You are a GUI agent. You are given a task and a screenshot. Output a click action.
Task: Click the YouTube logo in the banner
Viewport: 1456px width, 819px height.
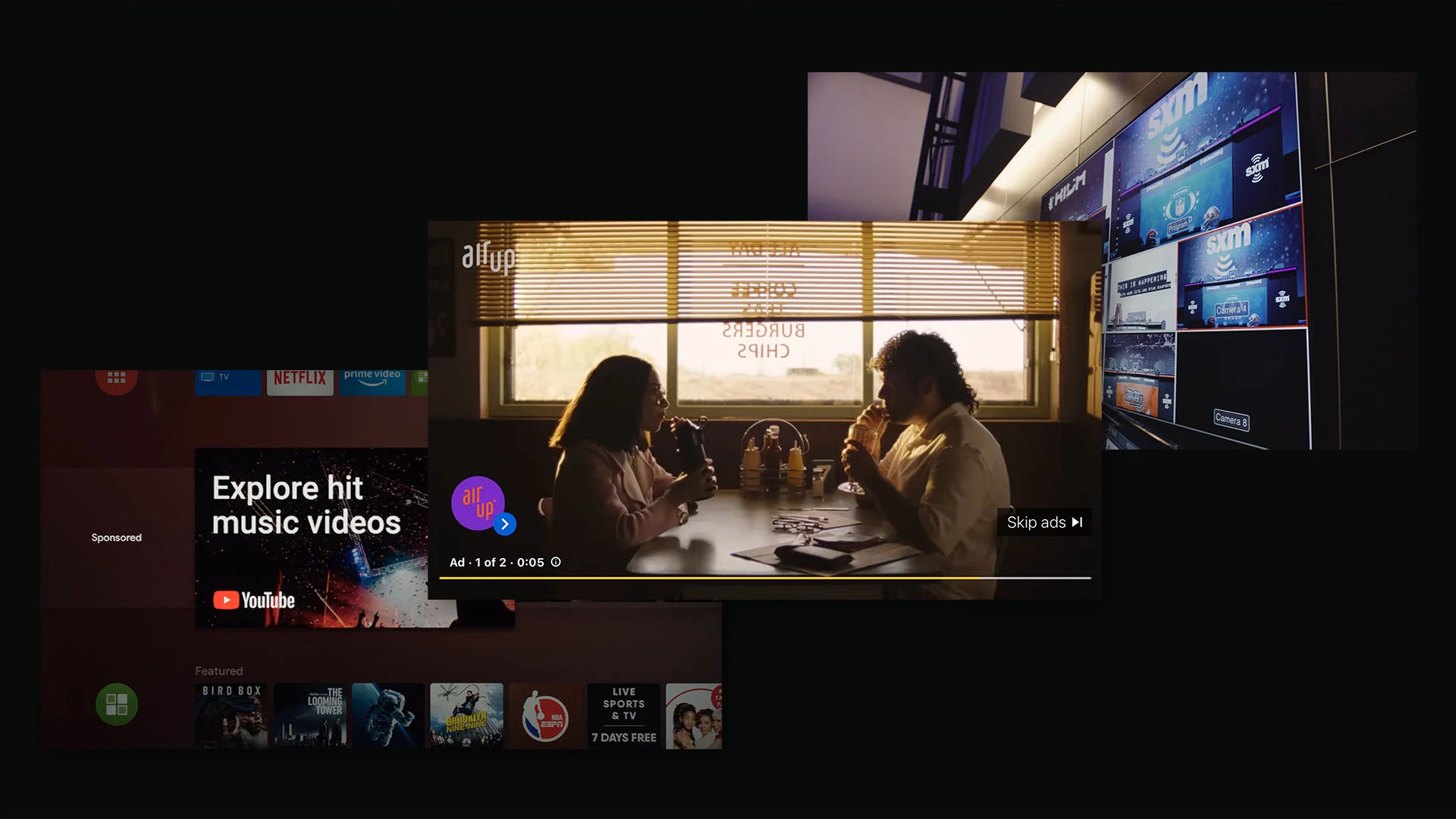254,601
